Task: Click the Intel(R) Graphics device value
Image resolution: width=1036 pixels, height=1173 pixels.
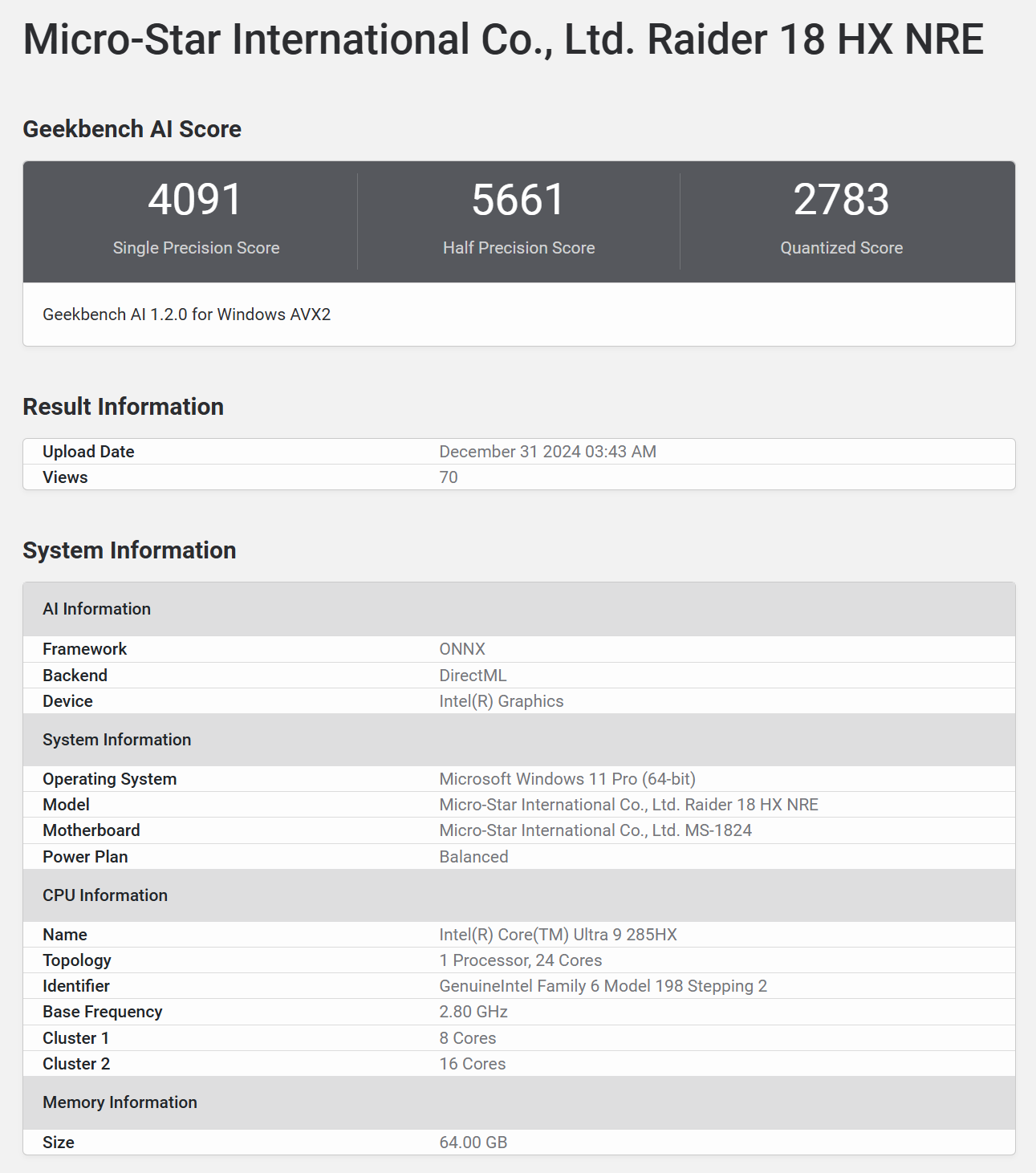Action: [501, 701]
